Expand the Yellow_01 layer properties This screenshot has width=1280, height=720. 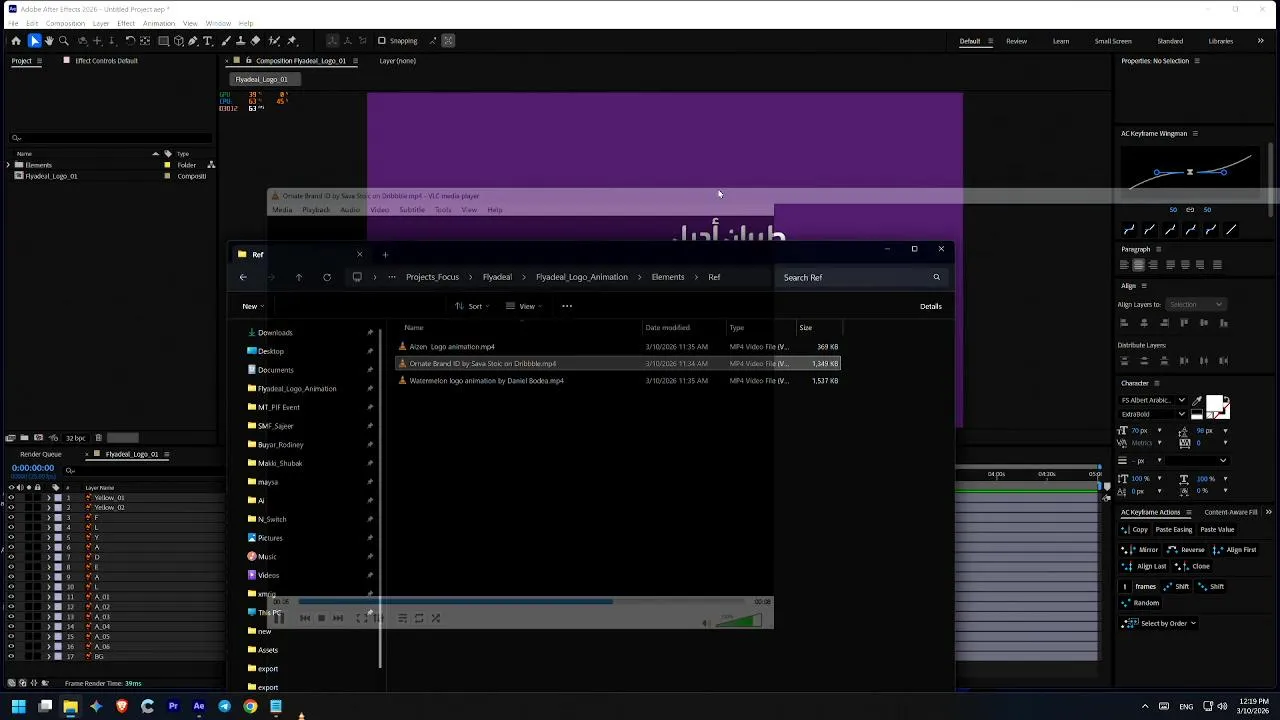pos(48,498)
